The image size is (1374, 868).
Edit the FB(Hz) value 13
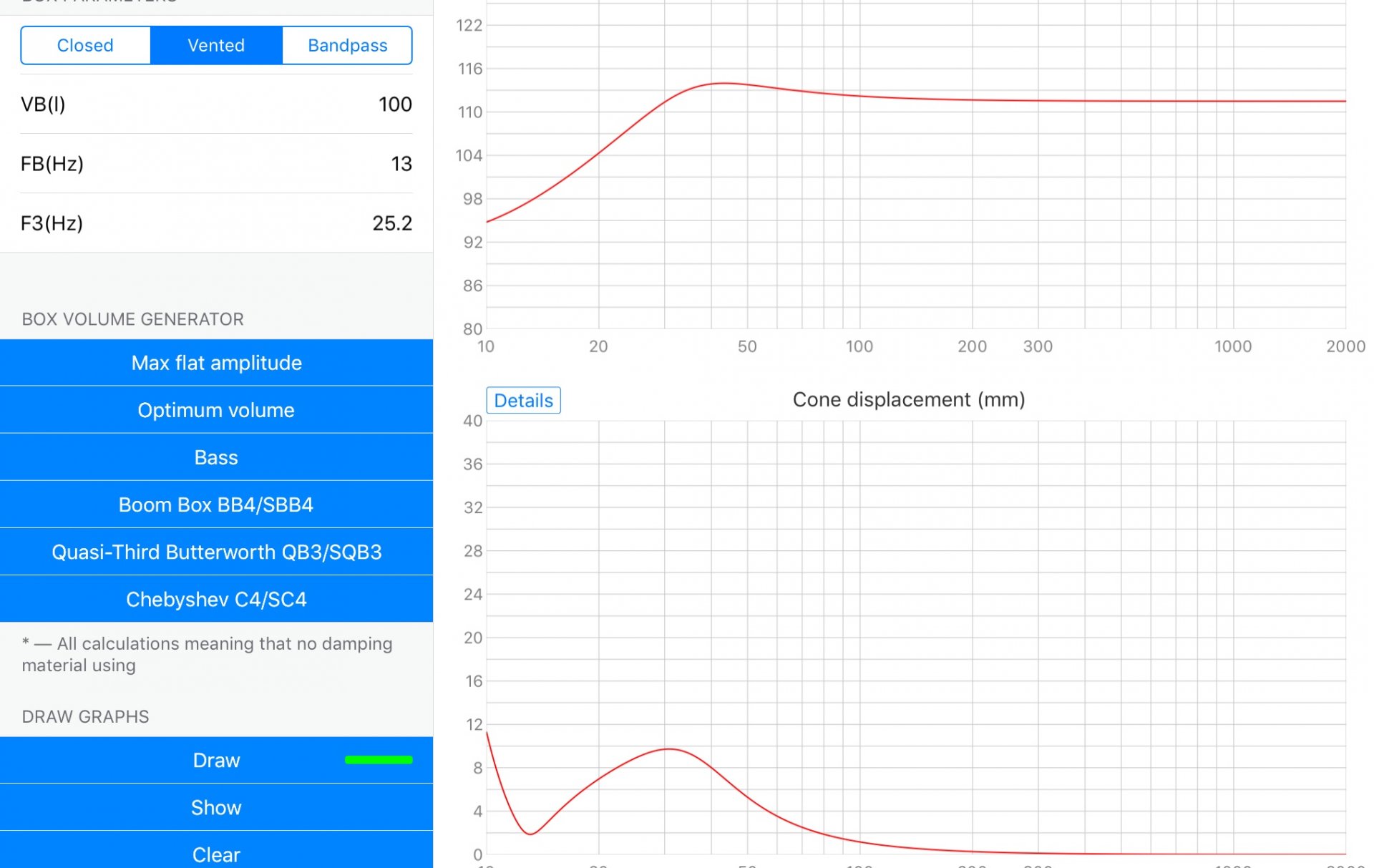click(x=401, y=164)
